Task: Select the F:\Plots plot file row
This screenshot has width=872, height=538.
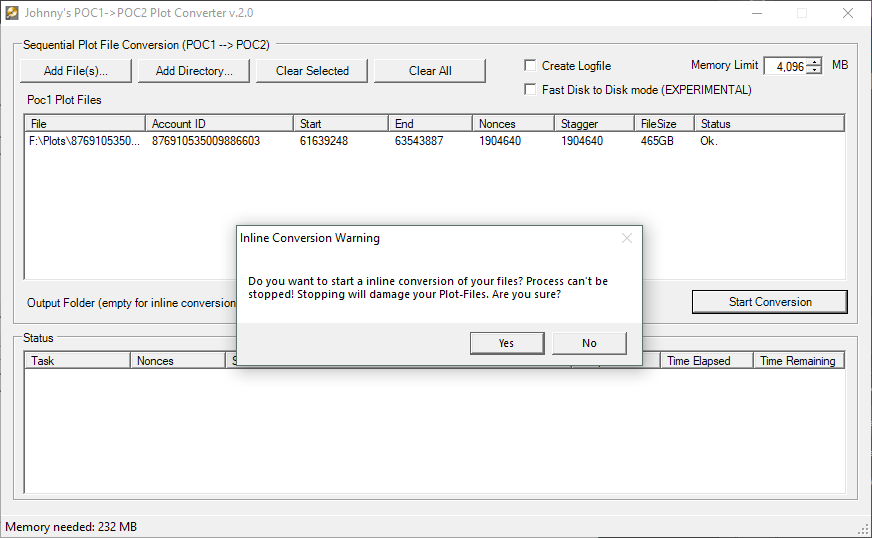Action: pos(85,141)
